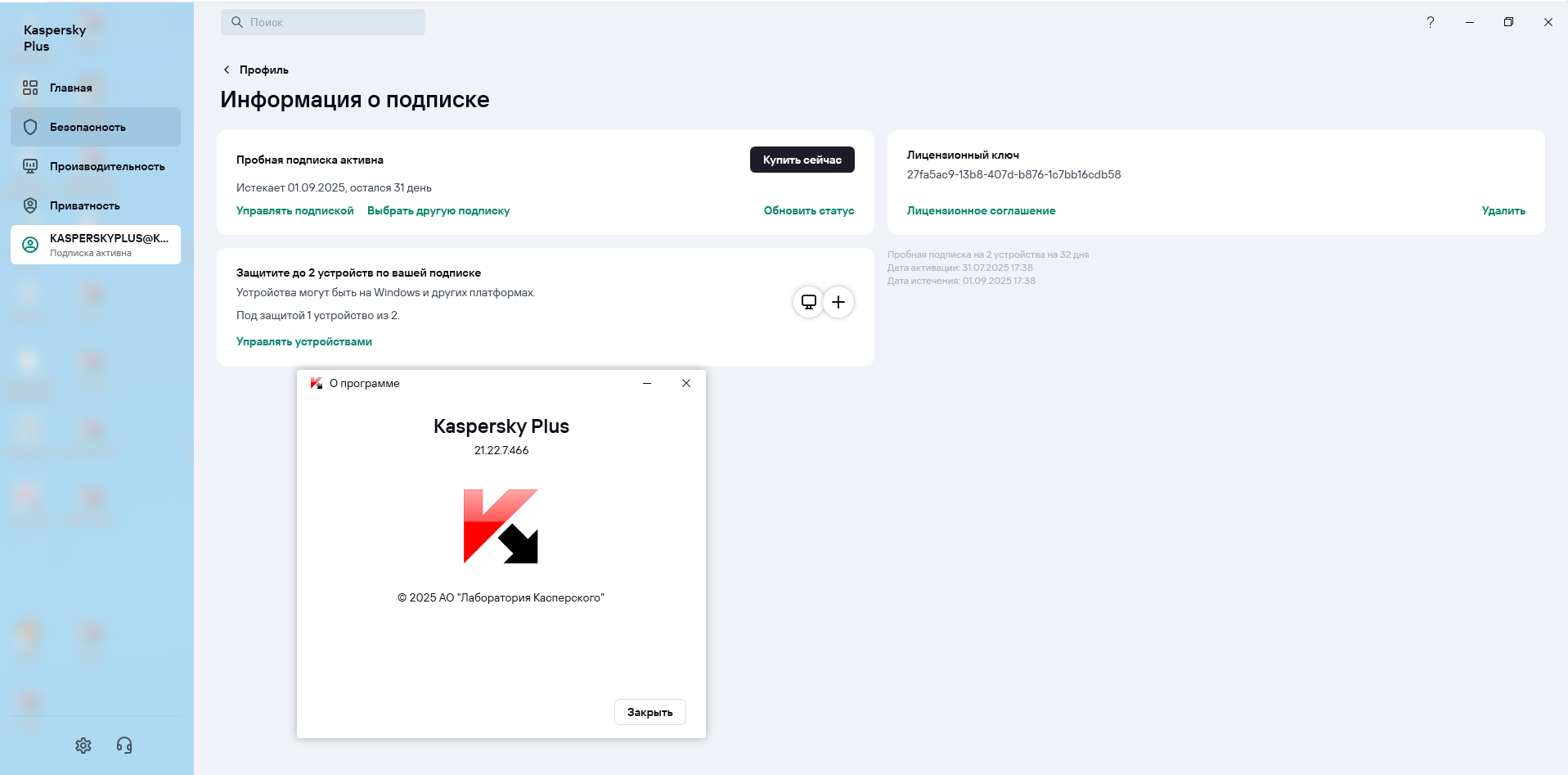Click the Безопасность shield icon
Screen dimensions: 1568x775
point(30,127)
